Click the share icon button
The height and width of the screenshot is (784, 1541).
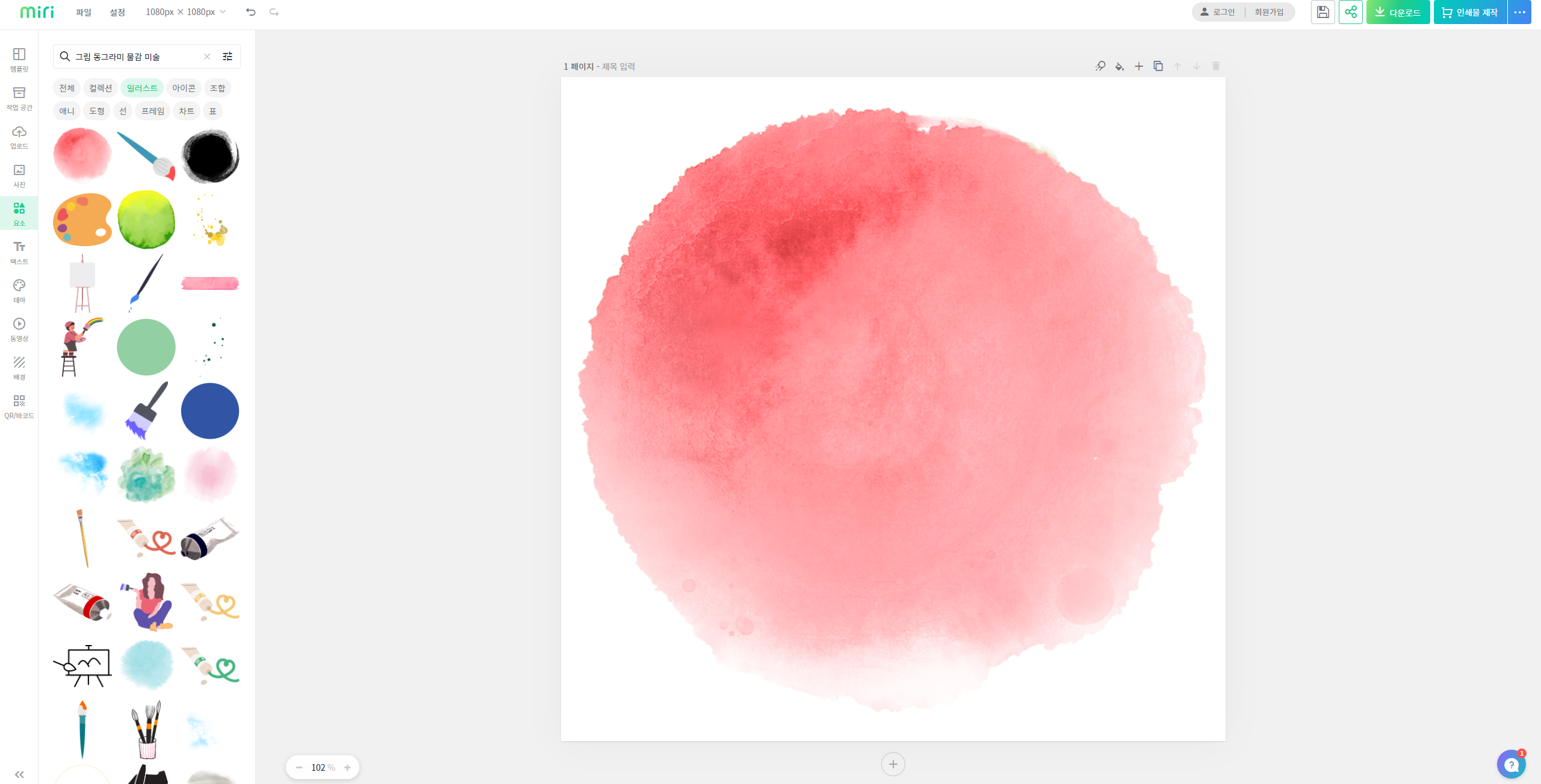[1351, 12]
